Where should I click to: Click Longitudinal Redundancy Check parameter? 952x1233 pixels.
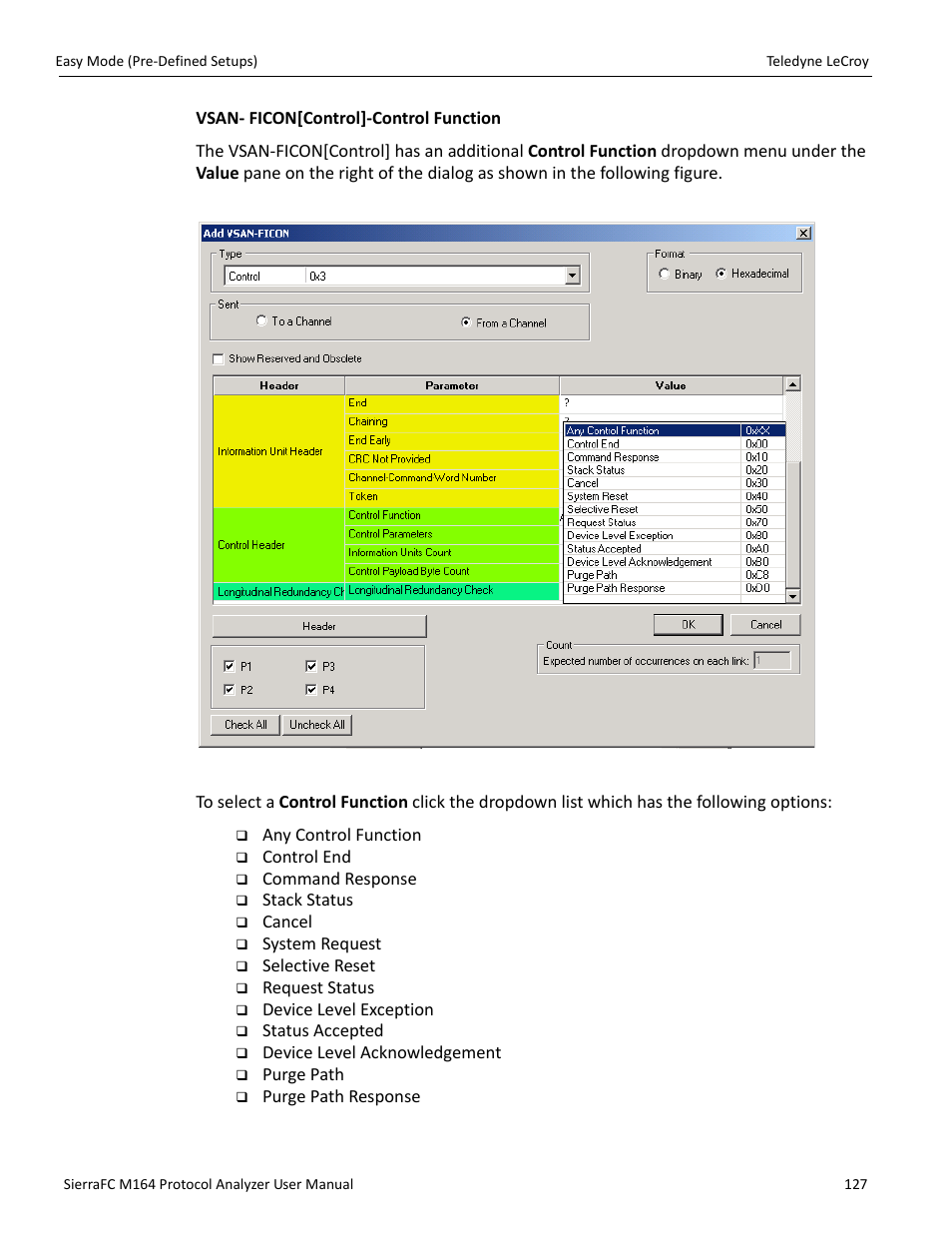pyautogui.click(x=452, y=590)
